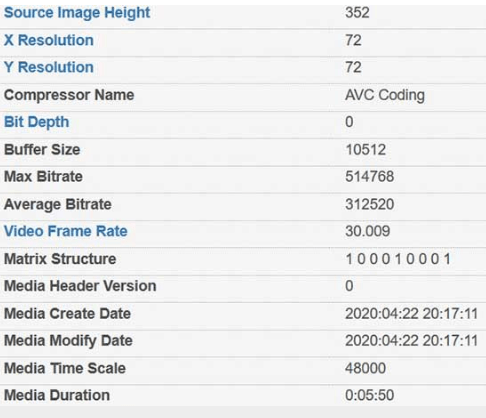
Task: Click the Media Modify Date timestamp
Action: pos(412,341)
